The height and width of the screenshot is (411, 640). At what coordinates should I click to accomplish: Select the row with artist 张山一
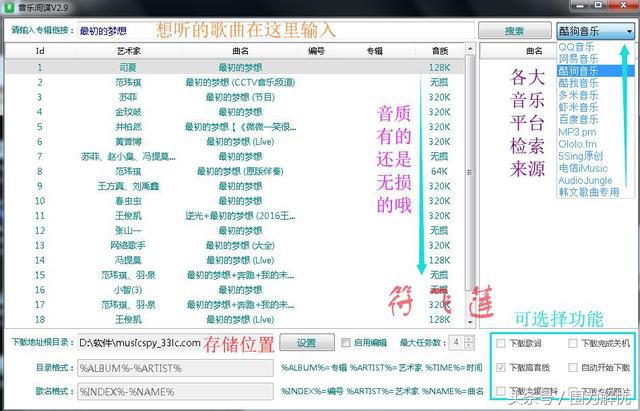235,231
